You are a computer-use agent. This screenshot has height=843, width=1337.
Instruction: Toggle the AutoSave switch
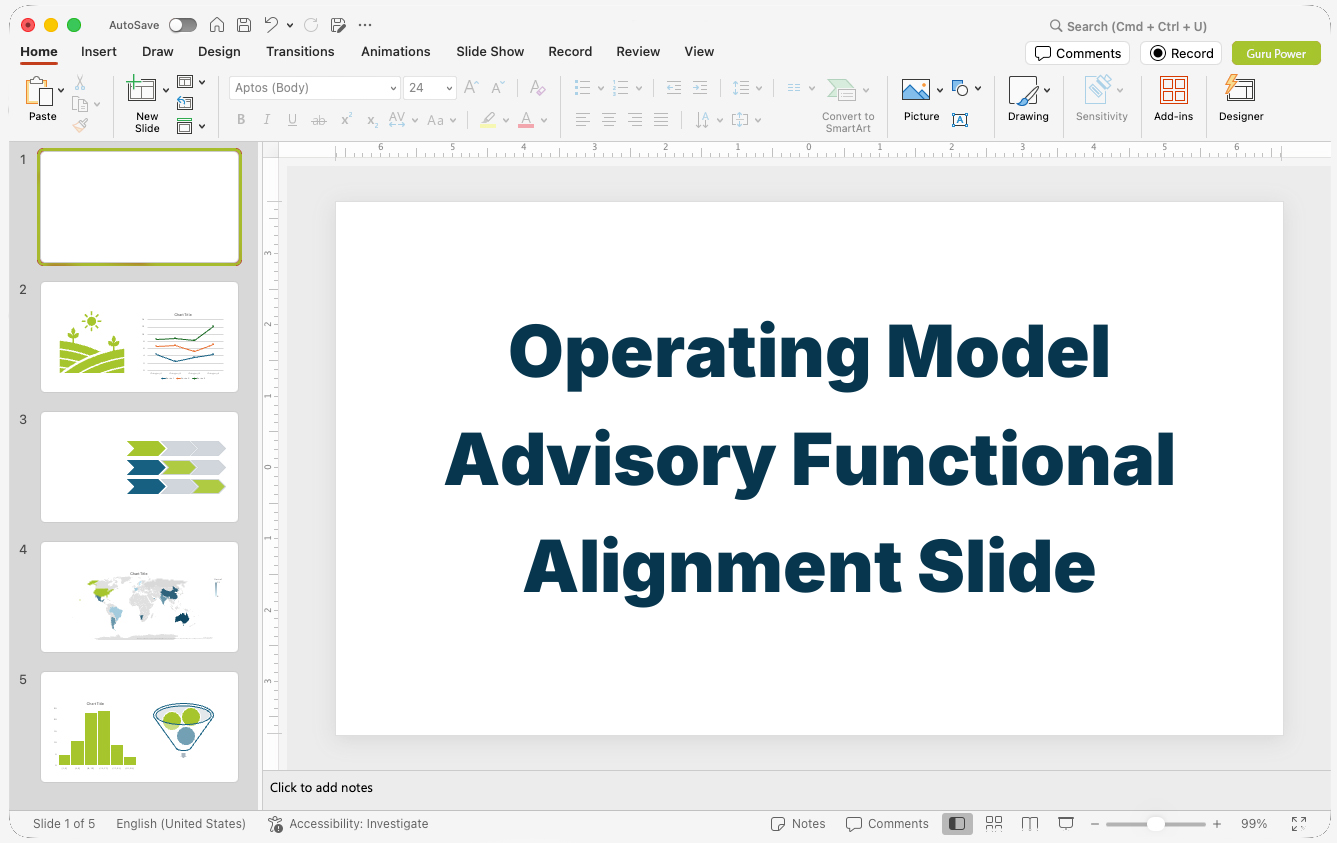click(183, 25)
